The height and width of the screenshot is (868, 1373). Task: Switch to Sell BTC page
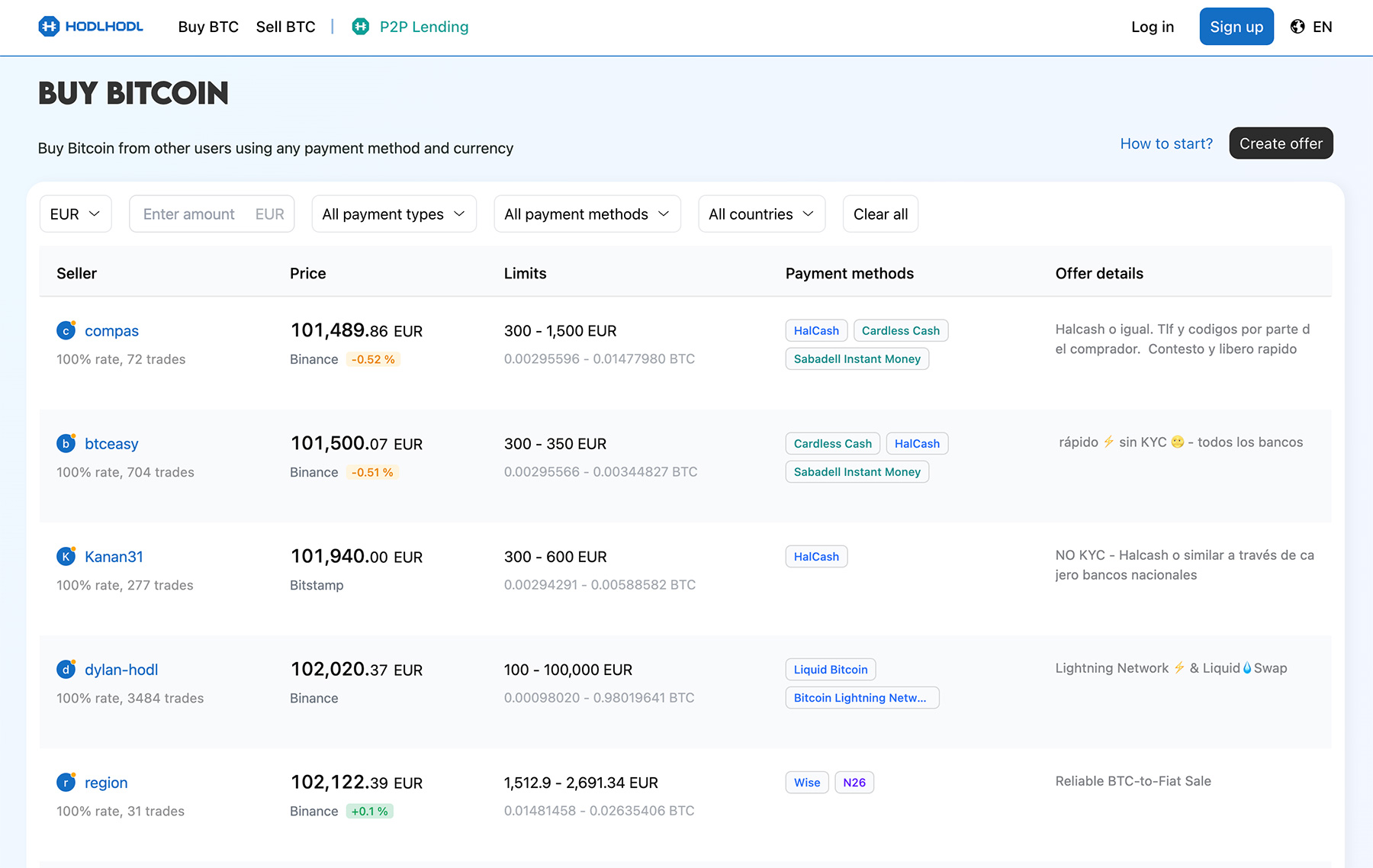point(285,27)
